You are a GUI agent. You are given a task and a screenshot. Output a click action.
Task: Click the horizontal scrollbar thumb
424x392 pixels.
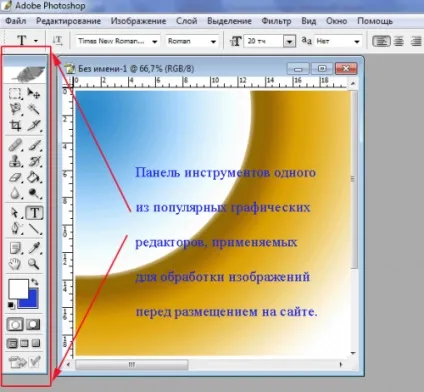pyautogui.click(x=132, y=365)
